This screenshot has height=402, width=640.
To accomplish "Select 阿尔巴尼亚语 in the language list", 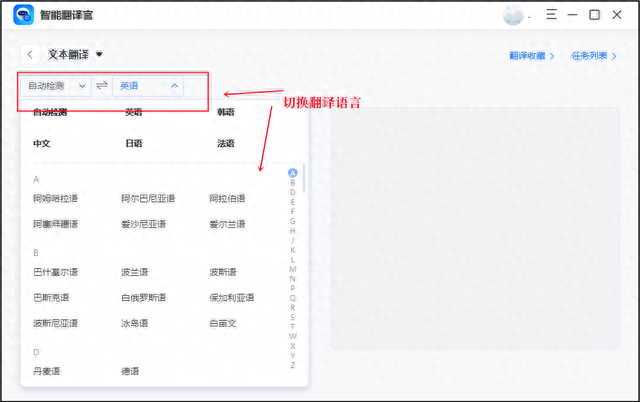I will tap(148, 198).
